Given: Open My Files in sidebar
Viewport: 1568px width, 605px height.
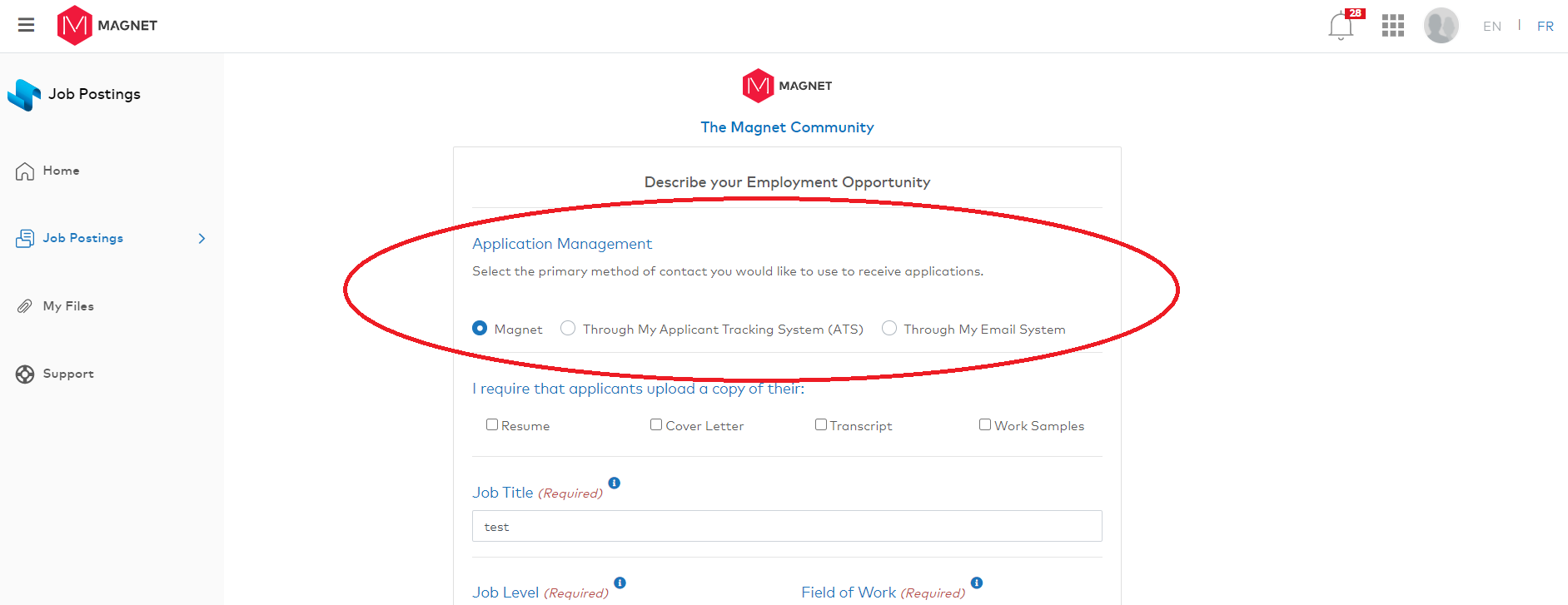Looking at the screenshot, I should 67,306.
